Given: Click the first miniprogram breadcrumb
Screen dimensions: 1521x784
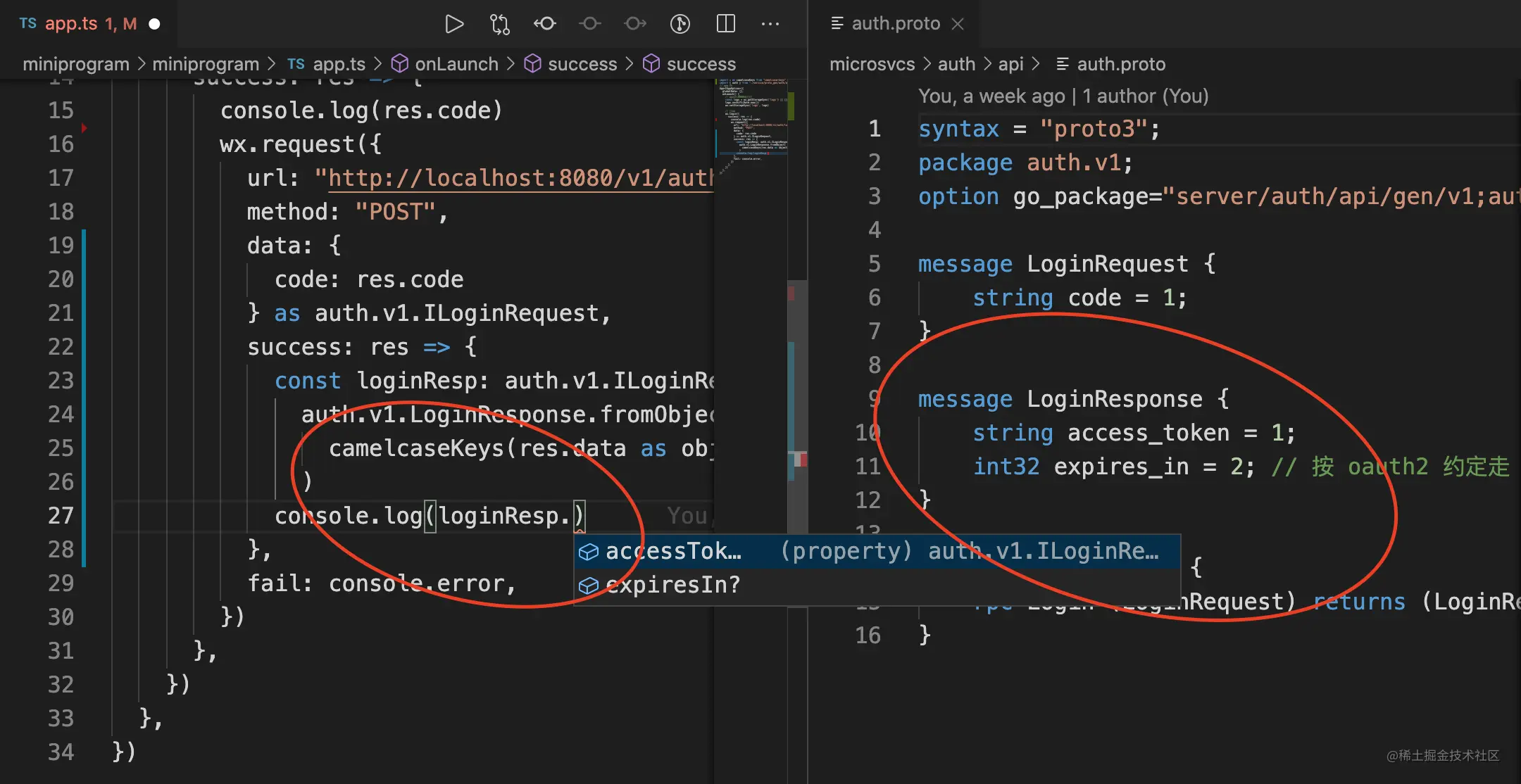Looking at the screenshot, I should [76, 64].
